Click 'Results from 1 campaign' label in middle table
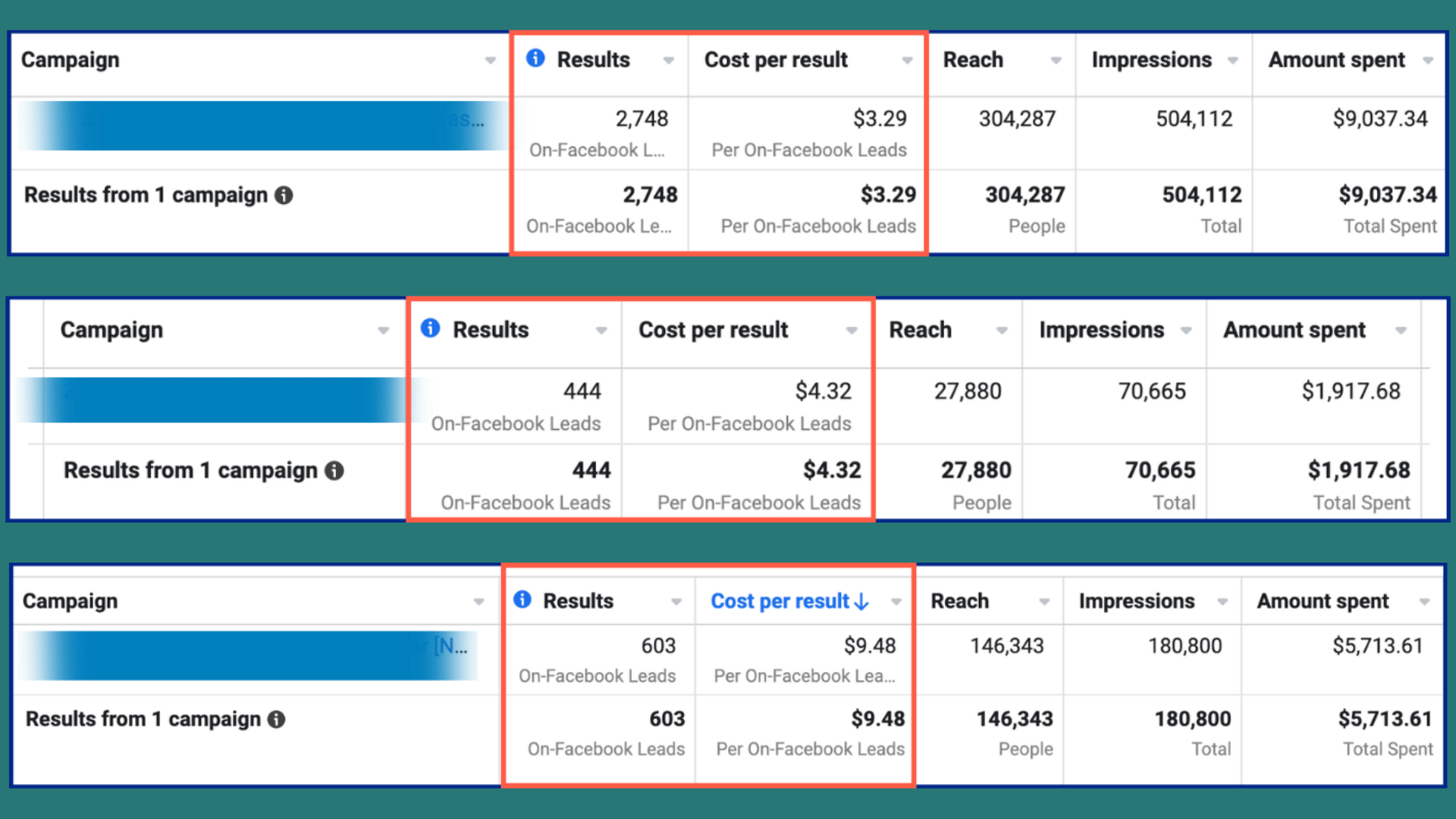 tap(190, 470)
